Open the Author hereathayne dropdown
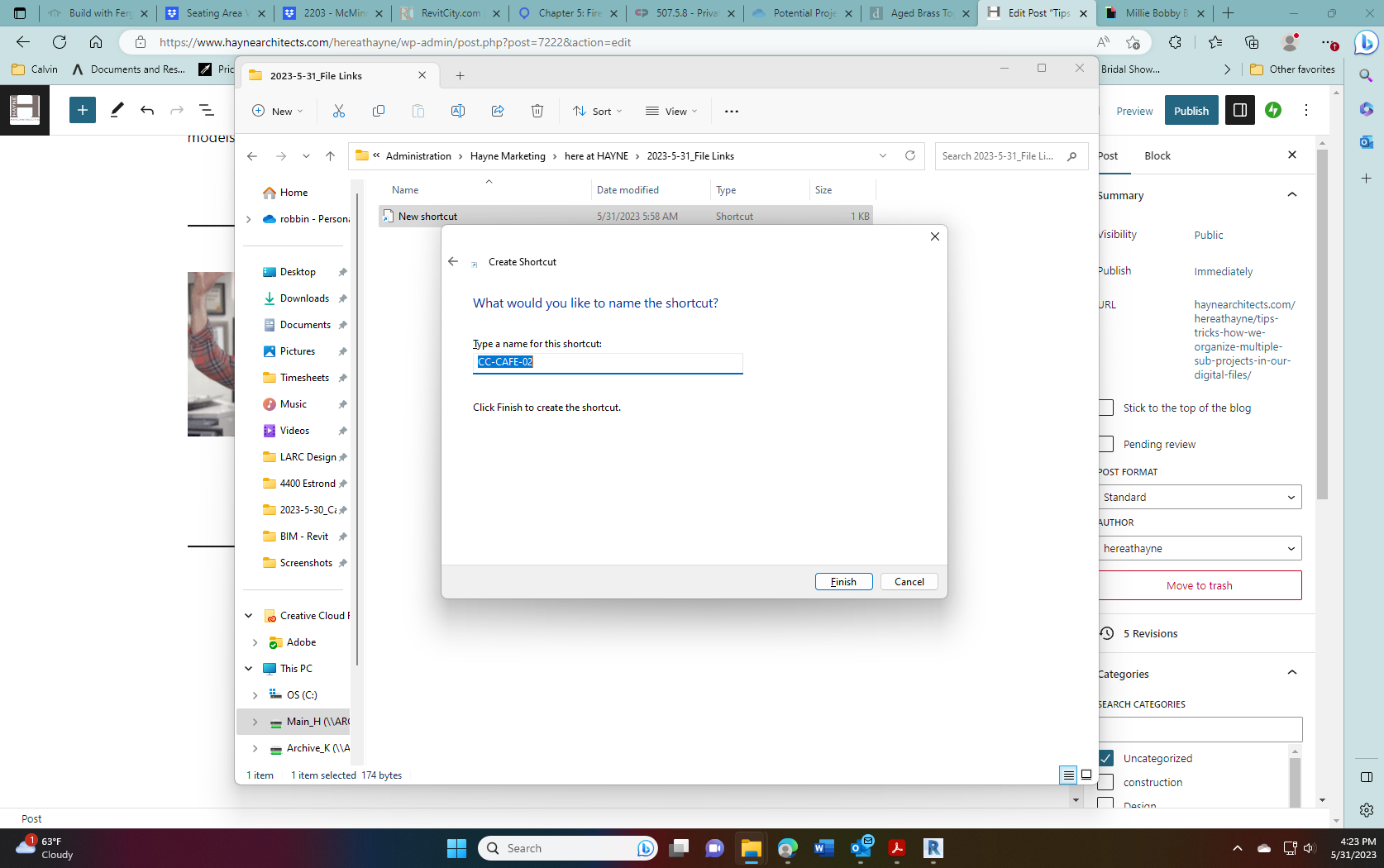The width and height of the screenshot is (1384, 868). (x=1200, y=548)
